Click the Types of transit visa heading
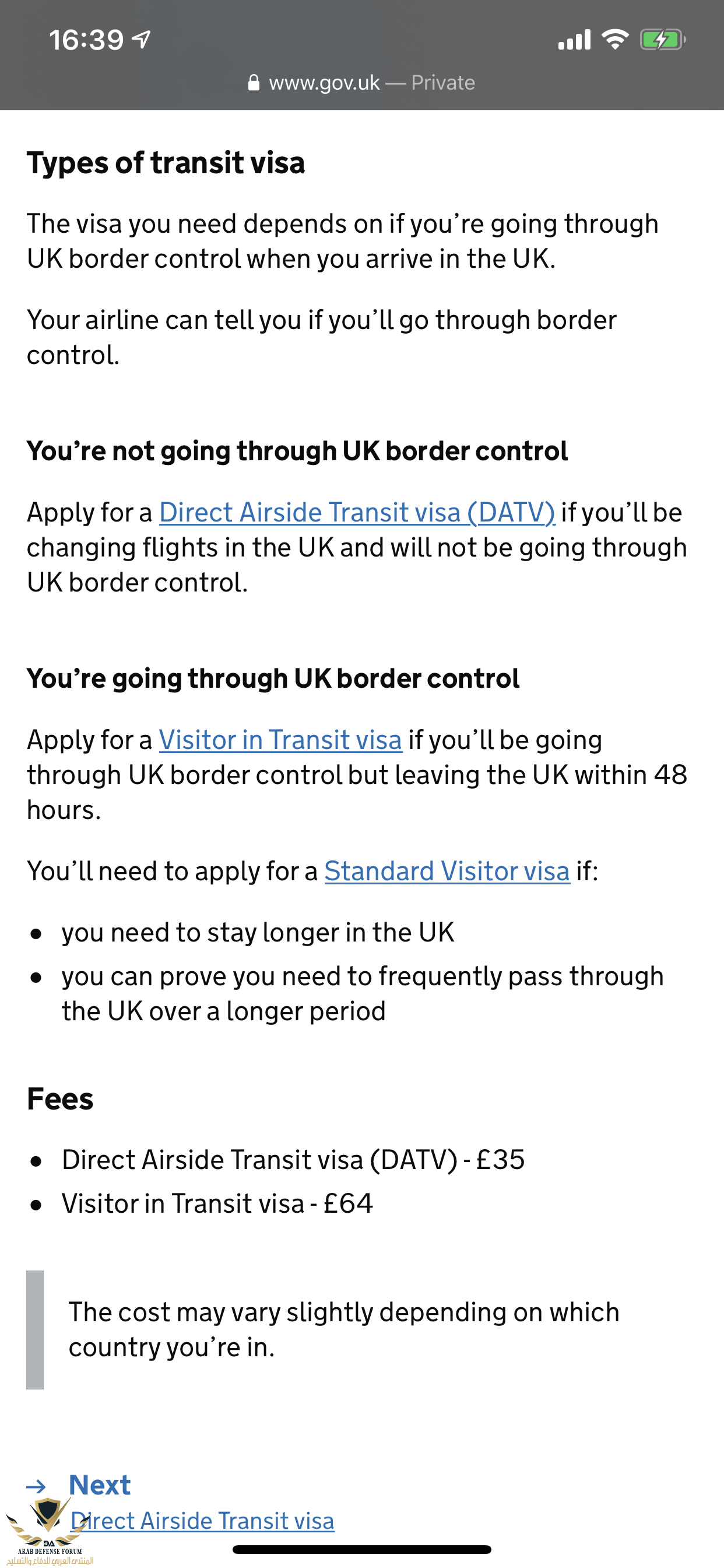This screenshot has height=1568, width=724. pos(166,163)
